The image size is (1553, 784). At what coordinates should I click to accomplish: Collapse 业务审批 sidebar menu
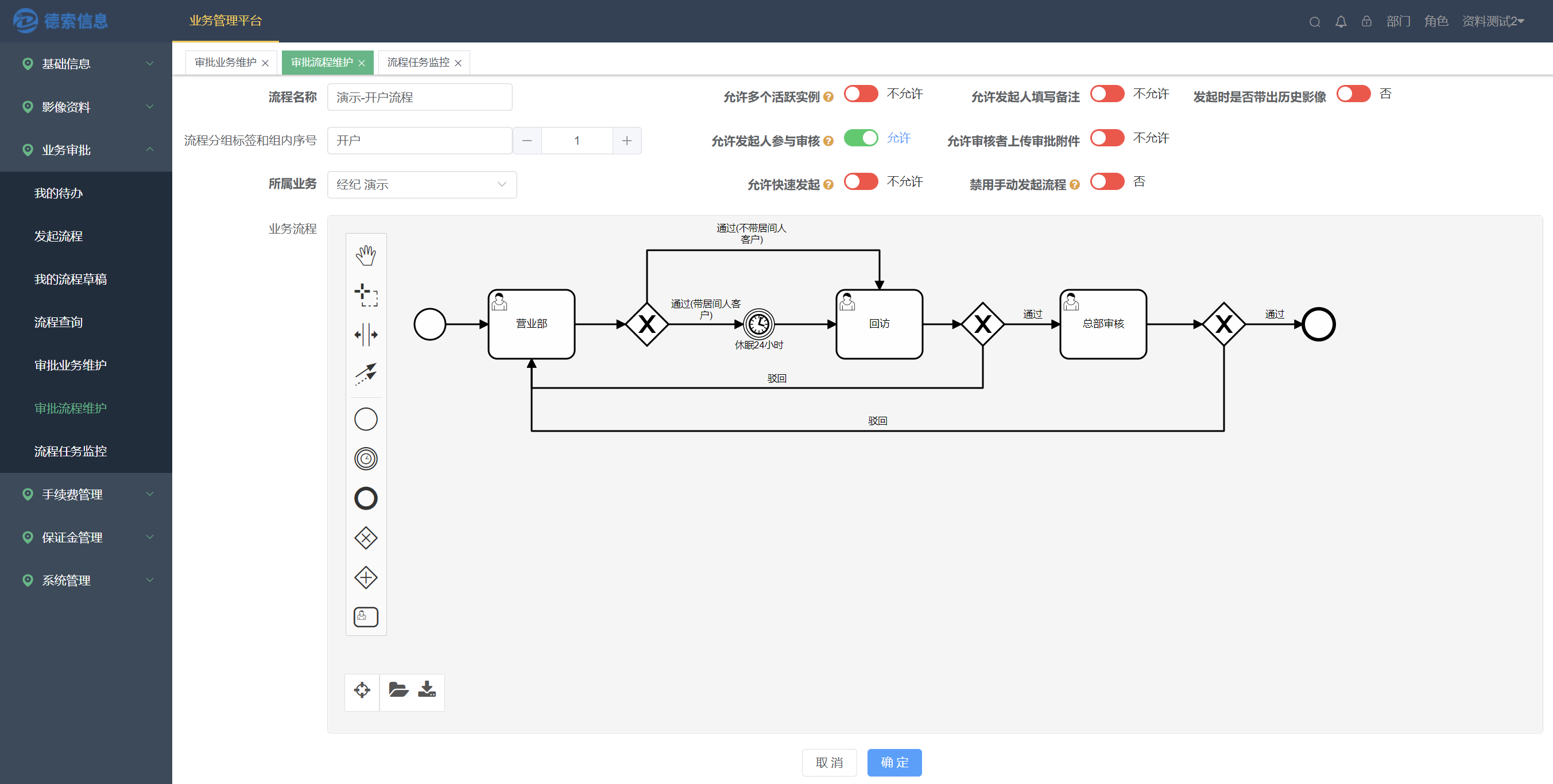coord(86,150)
